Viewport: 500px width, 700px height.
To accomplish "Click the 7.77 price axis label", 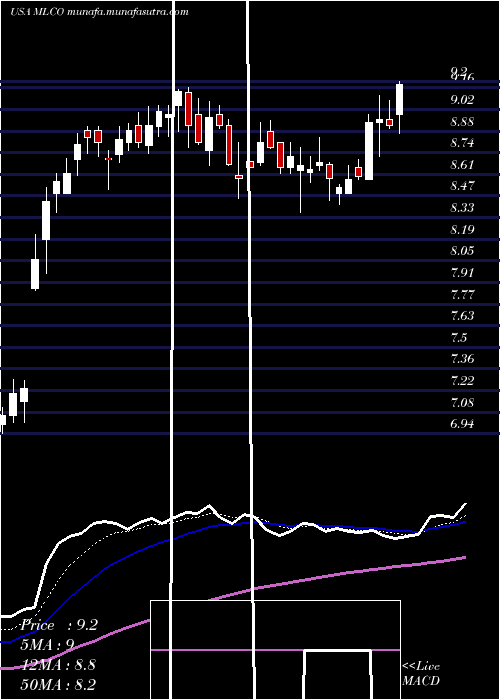I will click(x=462, y=295).
